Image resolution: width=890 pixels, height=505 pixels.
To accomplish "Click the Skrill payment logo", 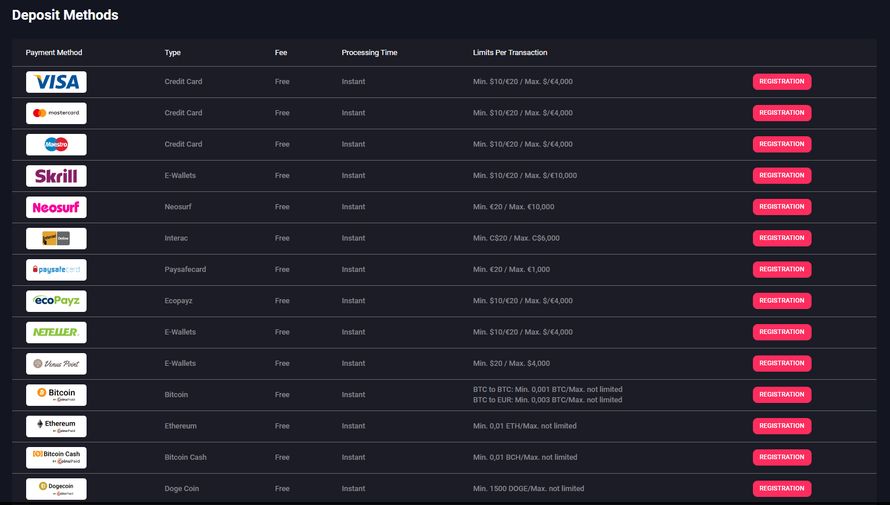I will [x=56, y=176].
